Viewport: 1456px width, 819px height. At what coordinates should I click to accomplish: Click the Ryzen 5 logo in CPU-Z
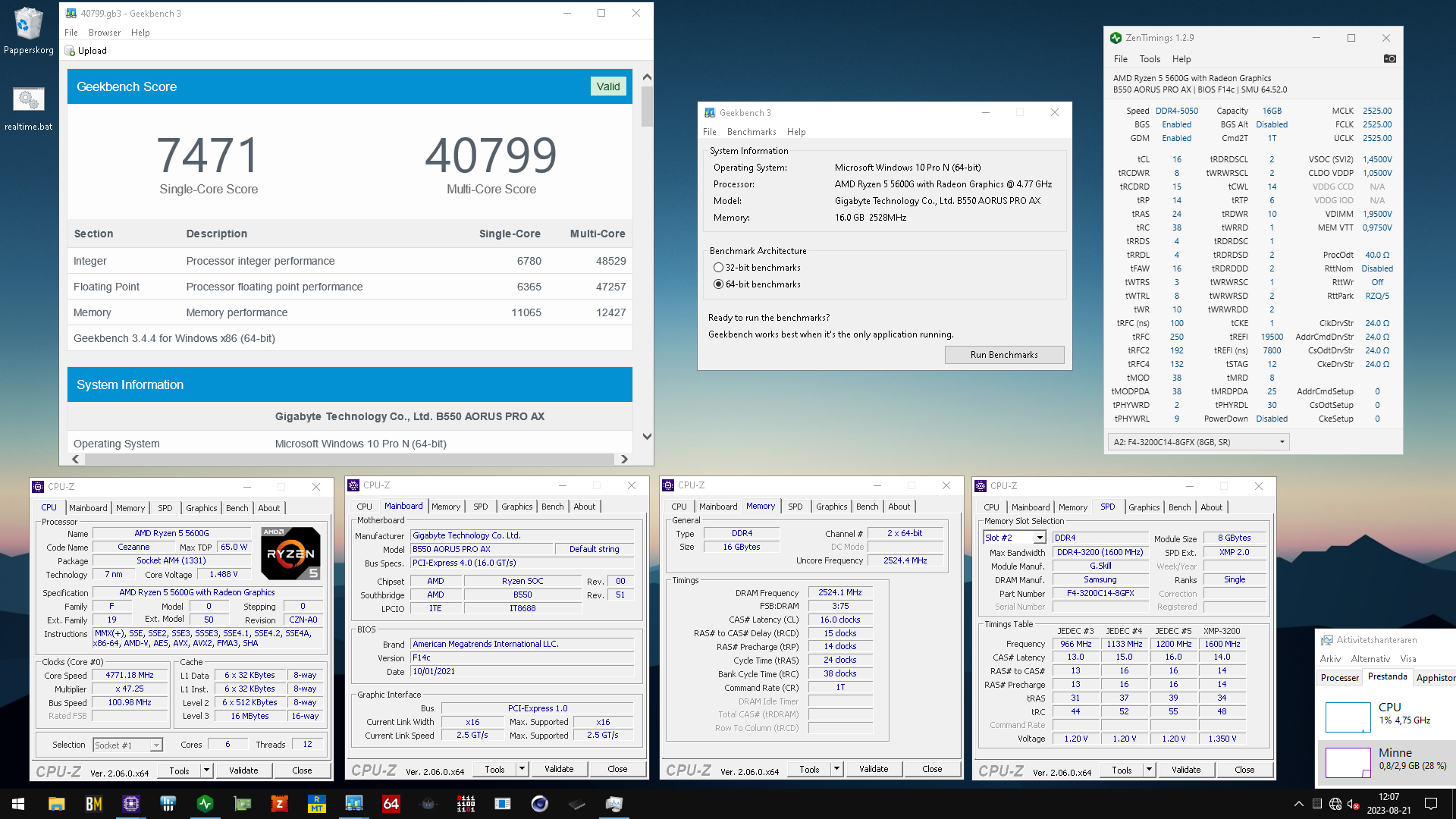[x=290, y=554]
